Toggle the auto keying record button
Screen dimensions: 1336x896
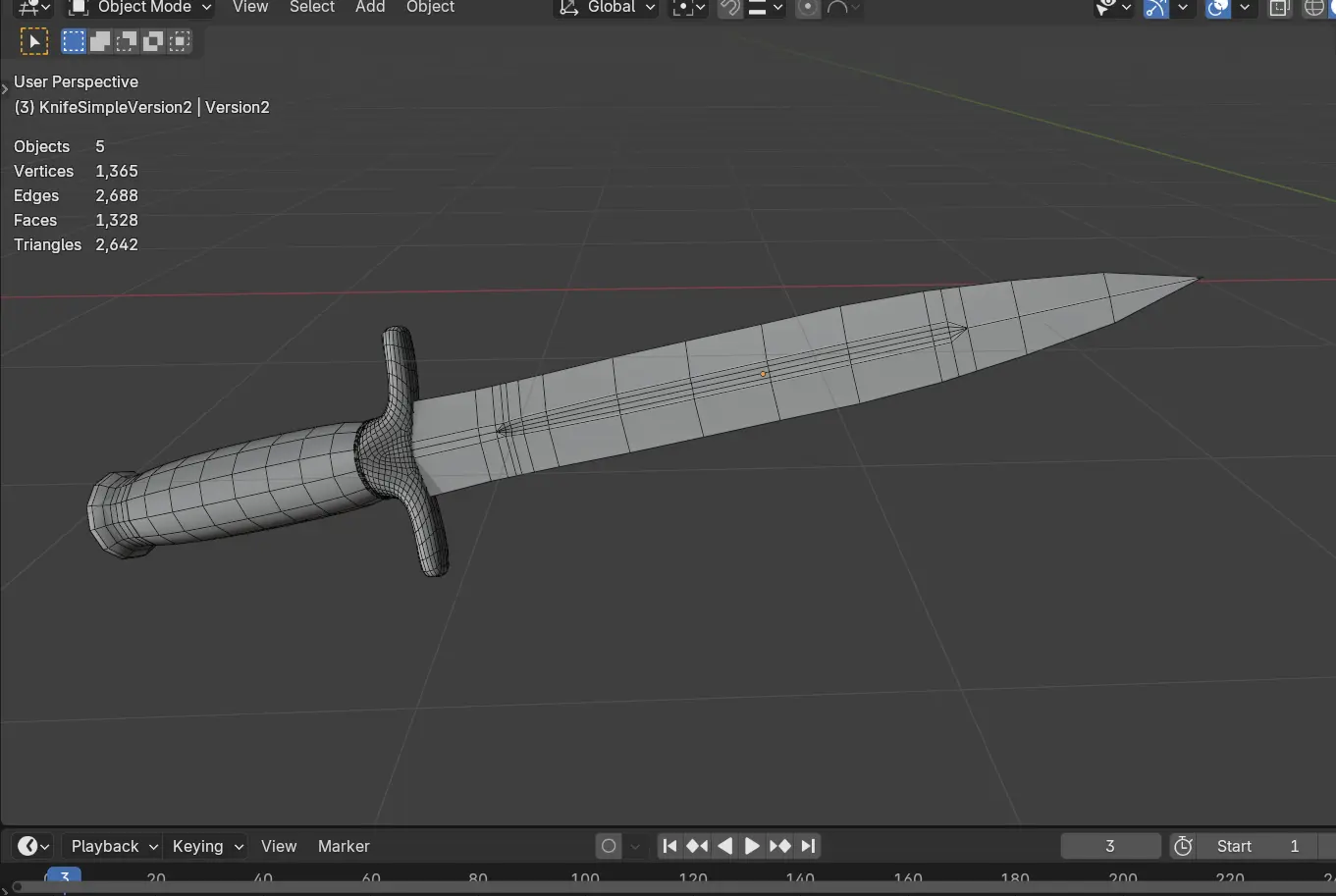coord(609,846)
